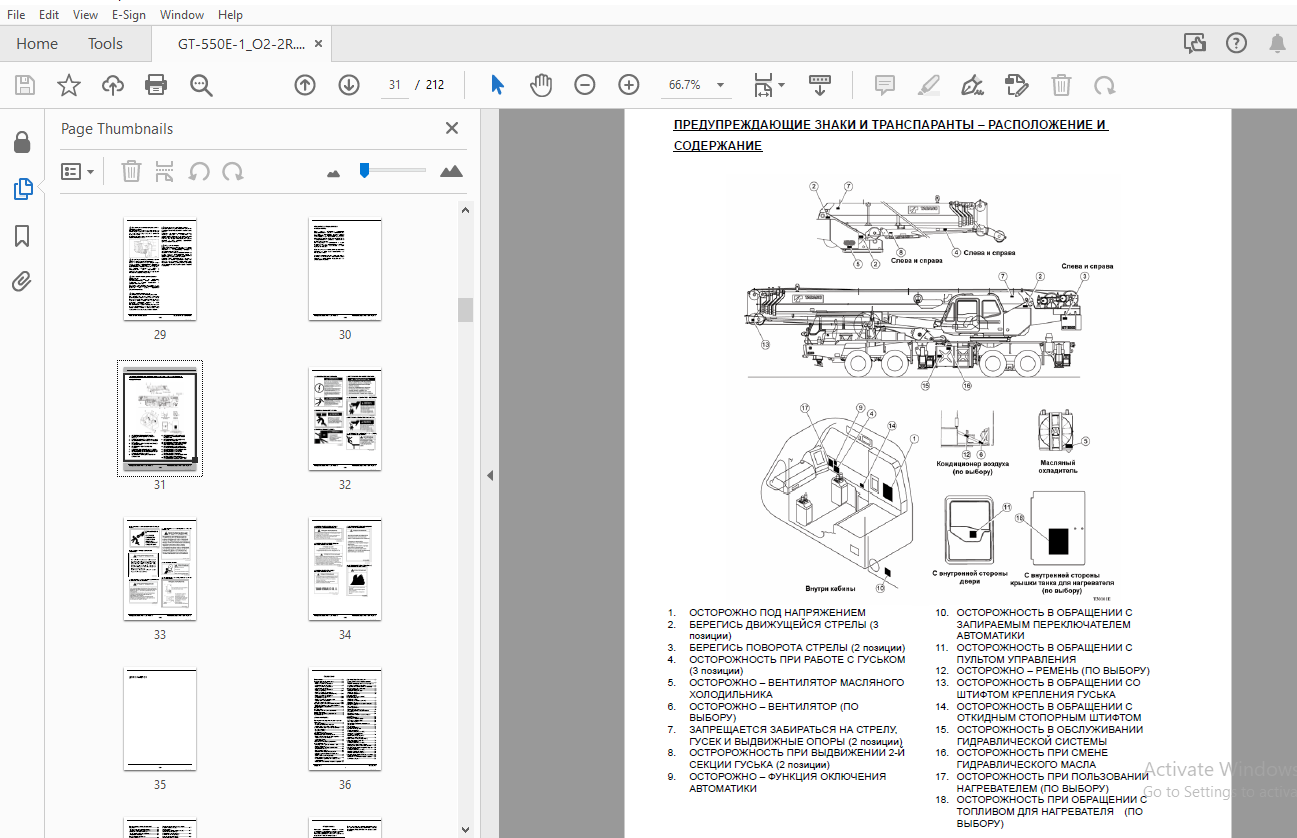1297x838 pixels.
Task: Toggle the Page Thumbnails sidebar button
Action: 22,189
